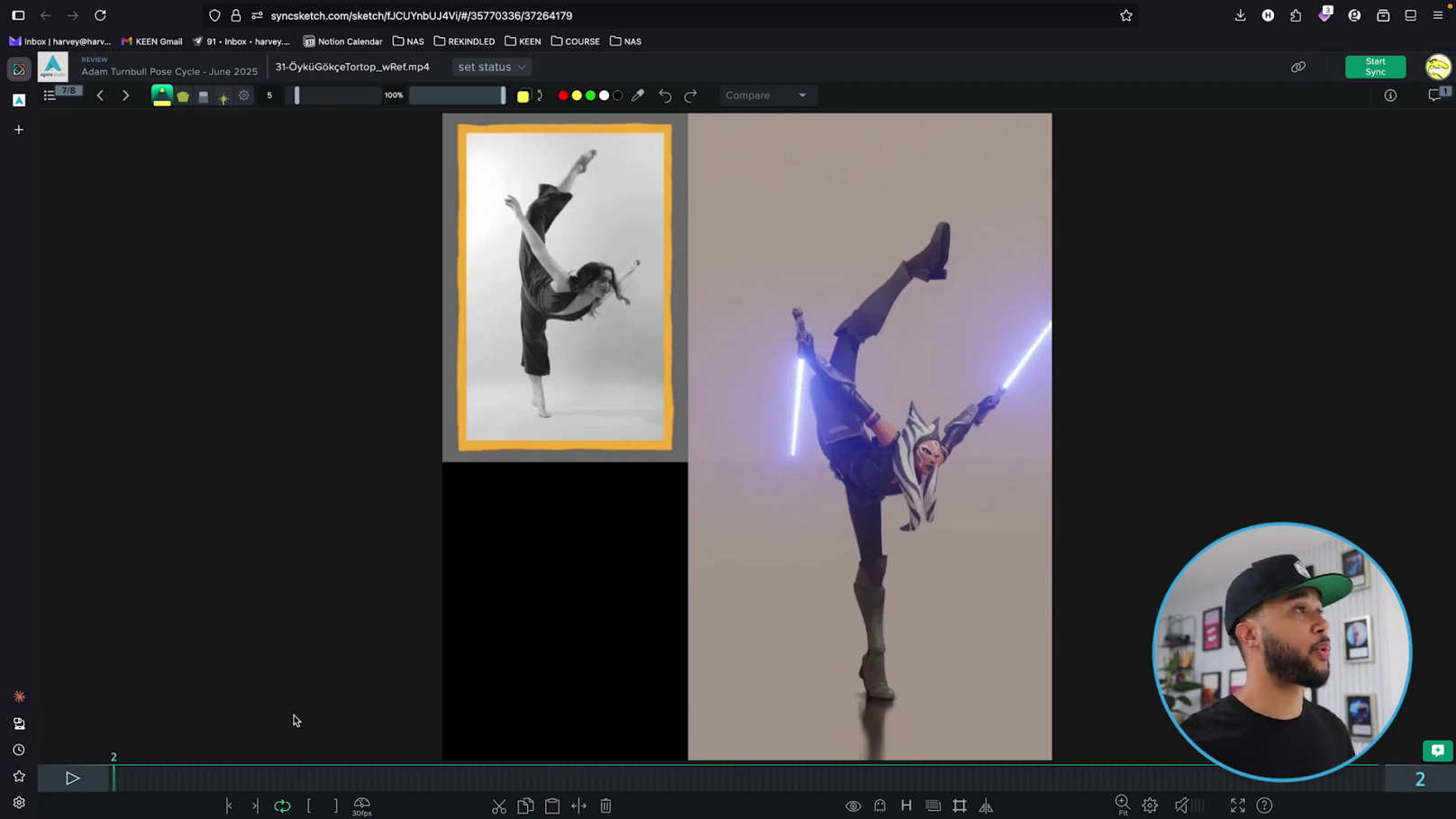This screenshot has width=1456, height=819.
Task: Select the eraser tool in drawing toolbar
Action: tap(204, 96)
